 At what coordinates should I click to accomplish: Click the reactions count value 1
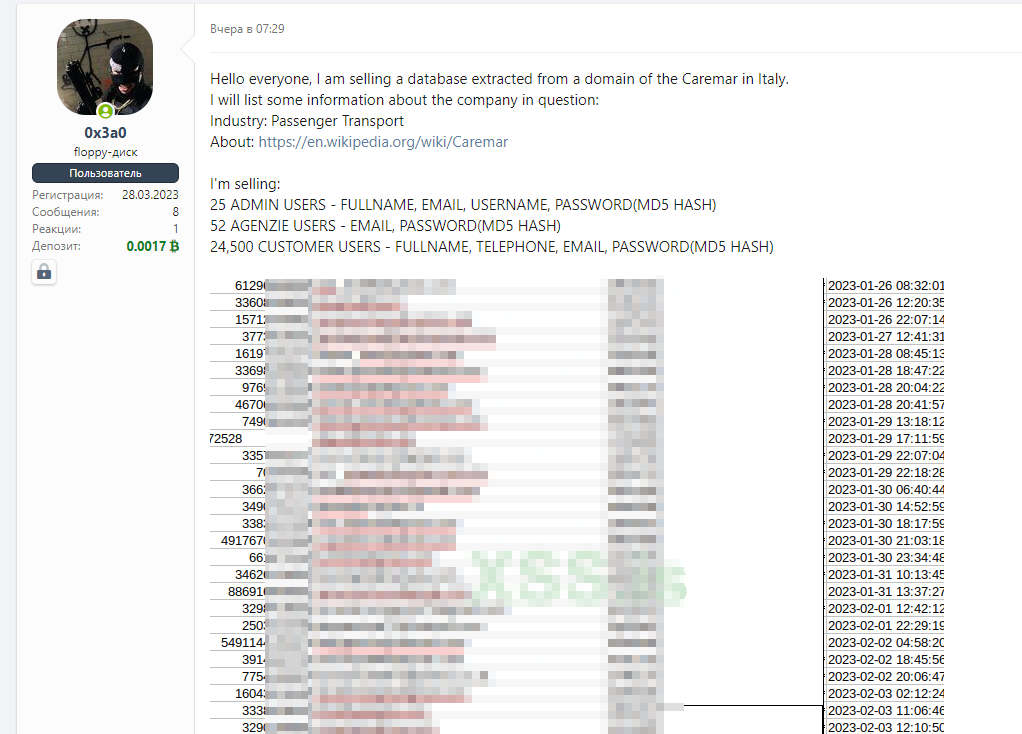175,229
